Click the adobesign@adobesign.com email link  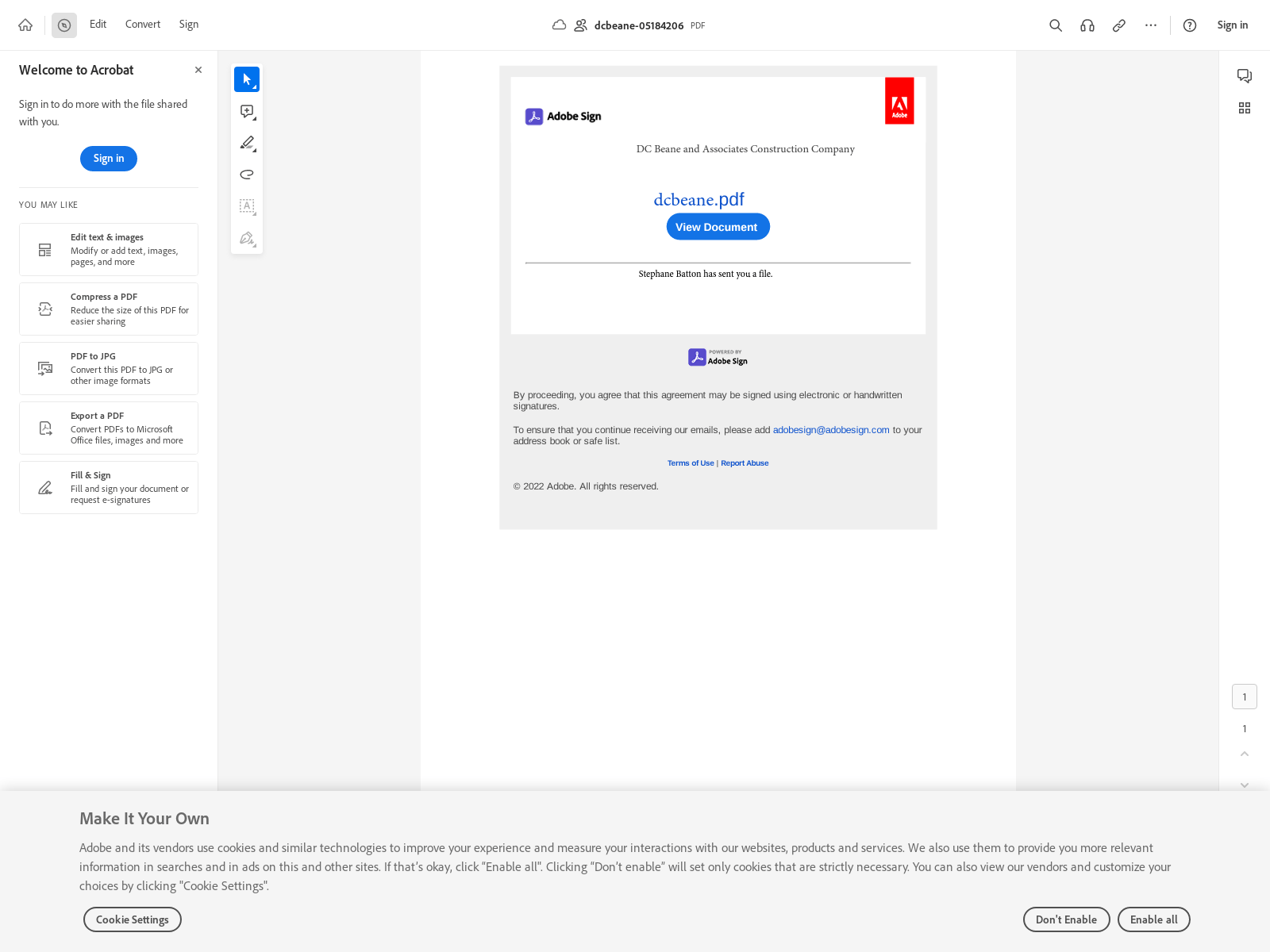coord(831,430)
